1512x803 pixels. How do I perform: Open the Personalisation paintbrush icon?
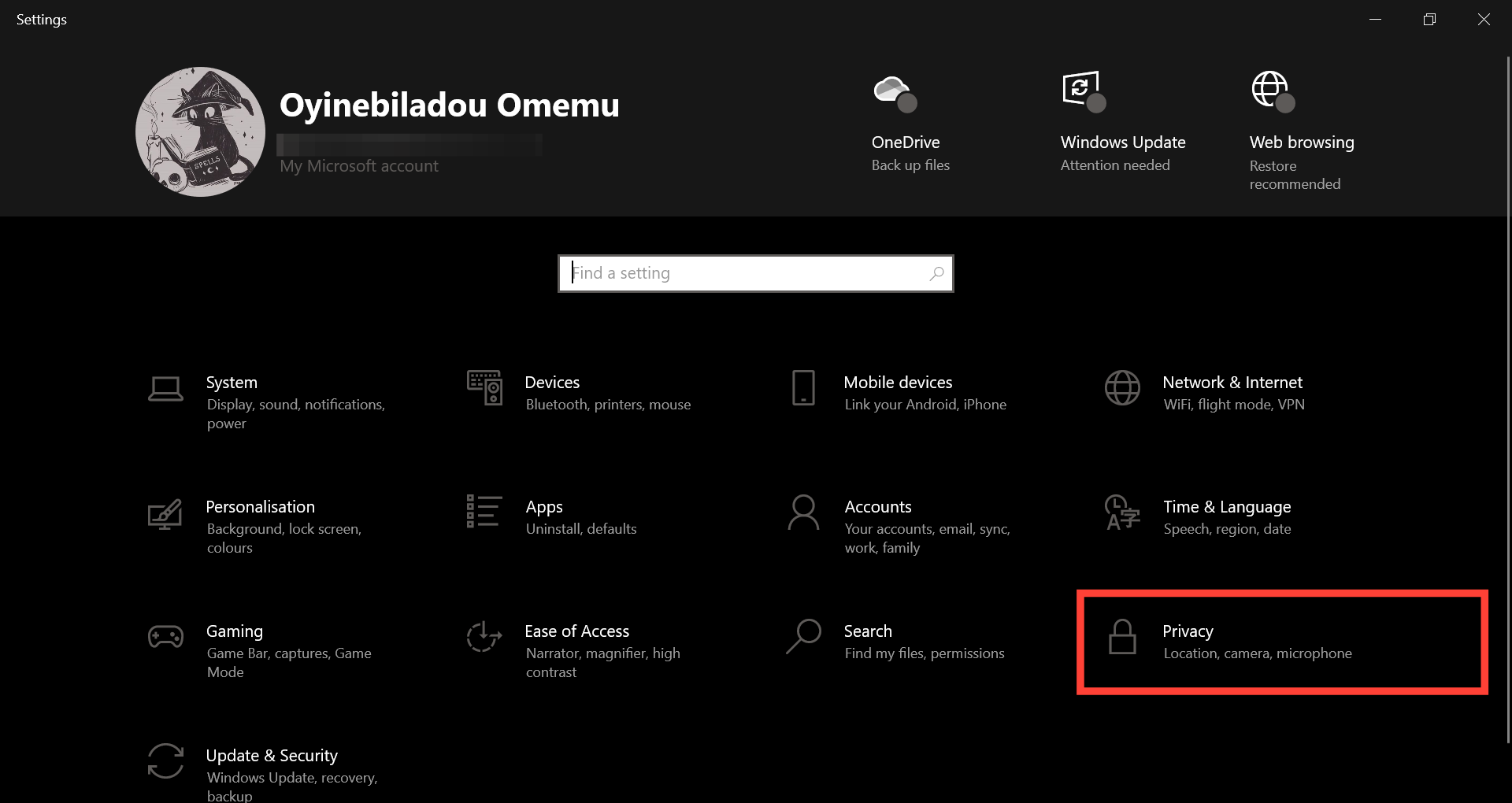(x=165, y=515)
